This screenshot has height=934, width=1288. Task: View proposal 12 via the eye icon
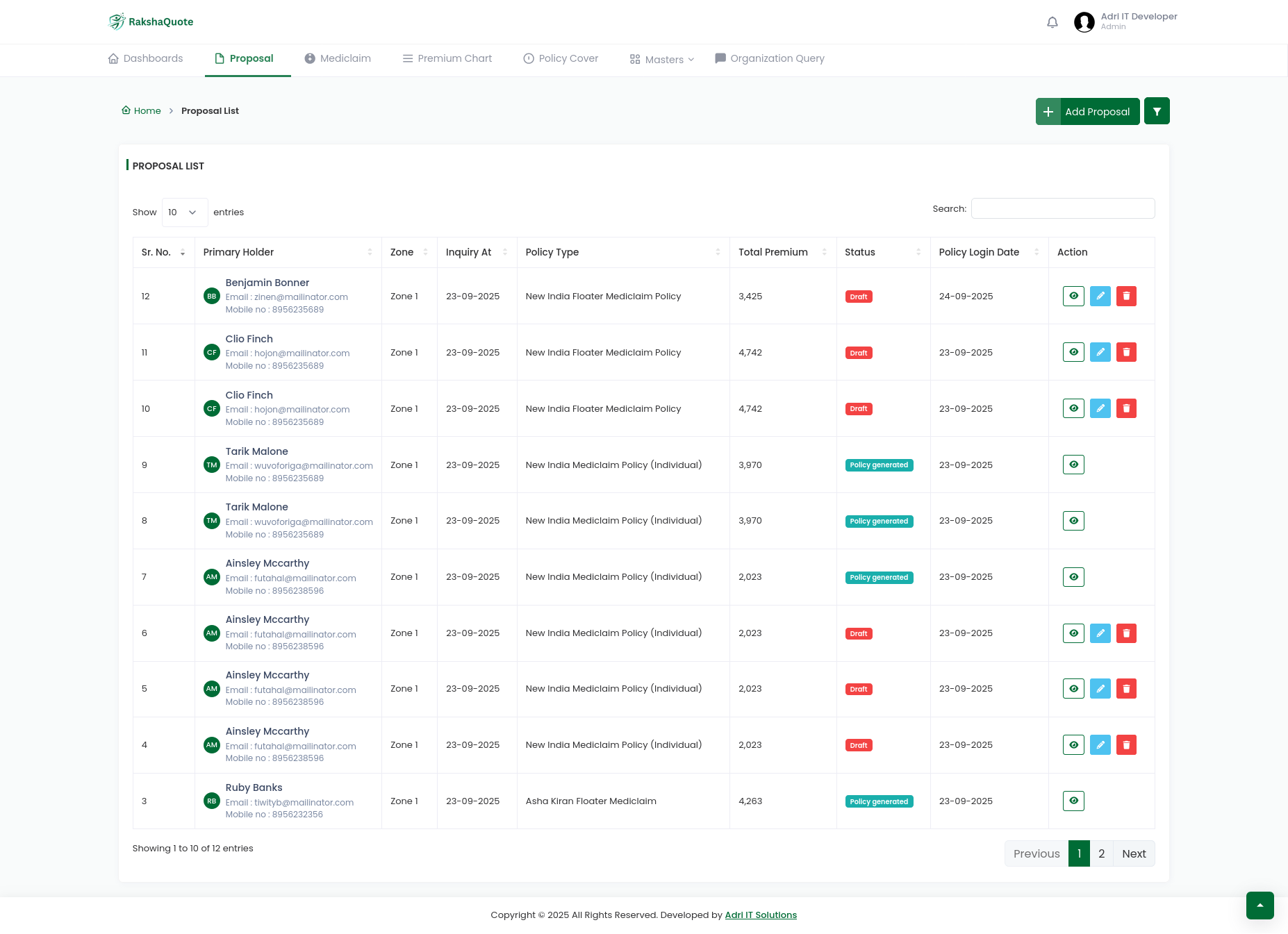1073,296
